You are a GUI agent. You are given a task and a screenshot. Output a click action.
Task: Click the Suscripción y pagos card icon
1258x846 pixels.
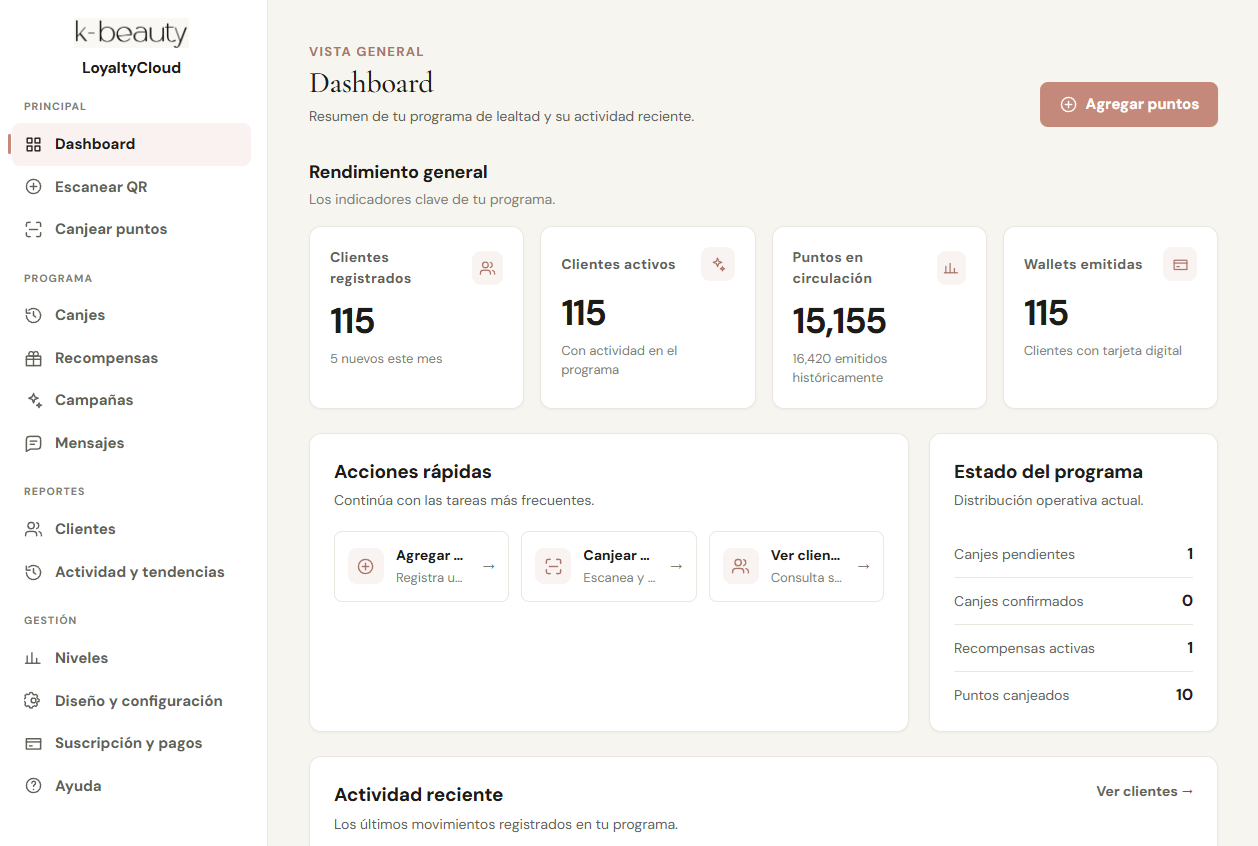point(33,743)
